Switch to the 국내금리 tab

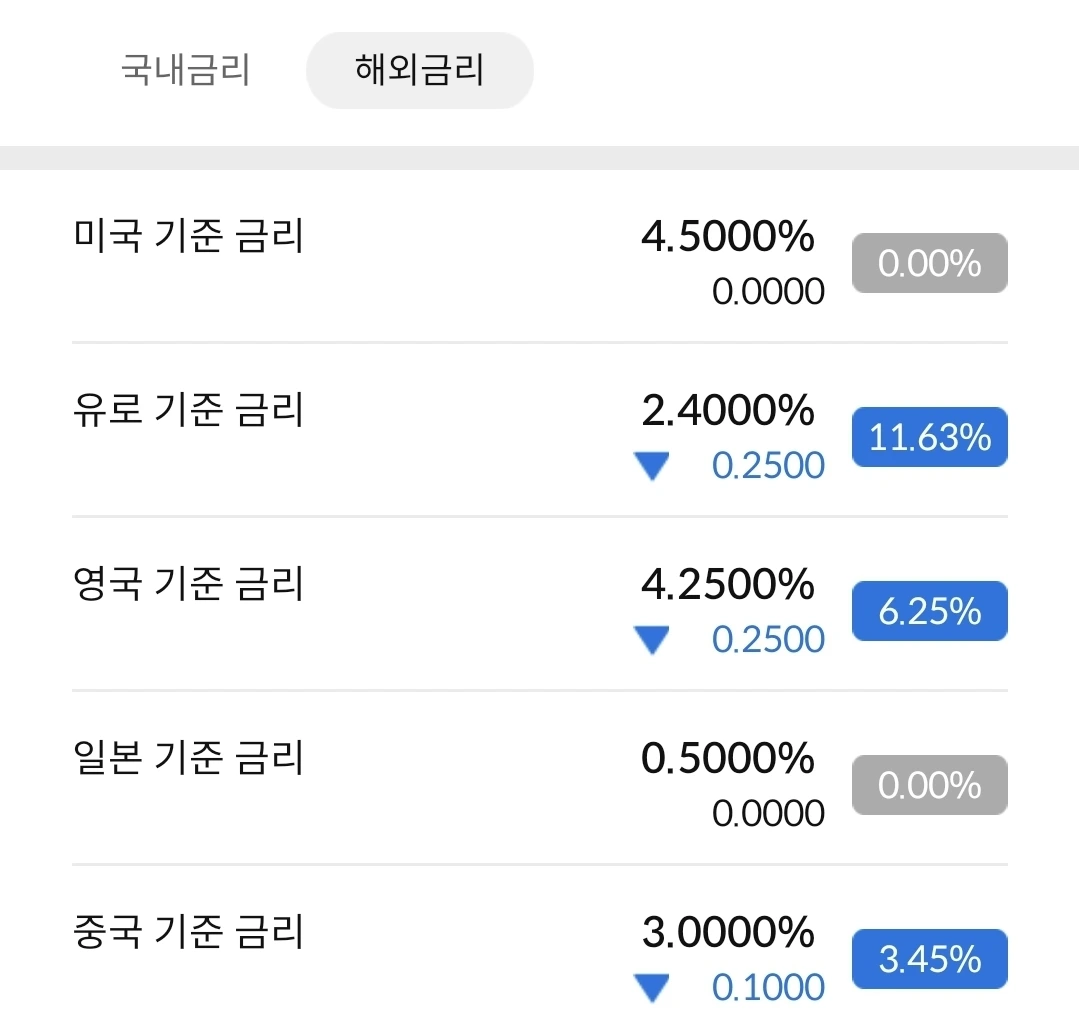(185, 71)
